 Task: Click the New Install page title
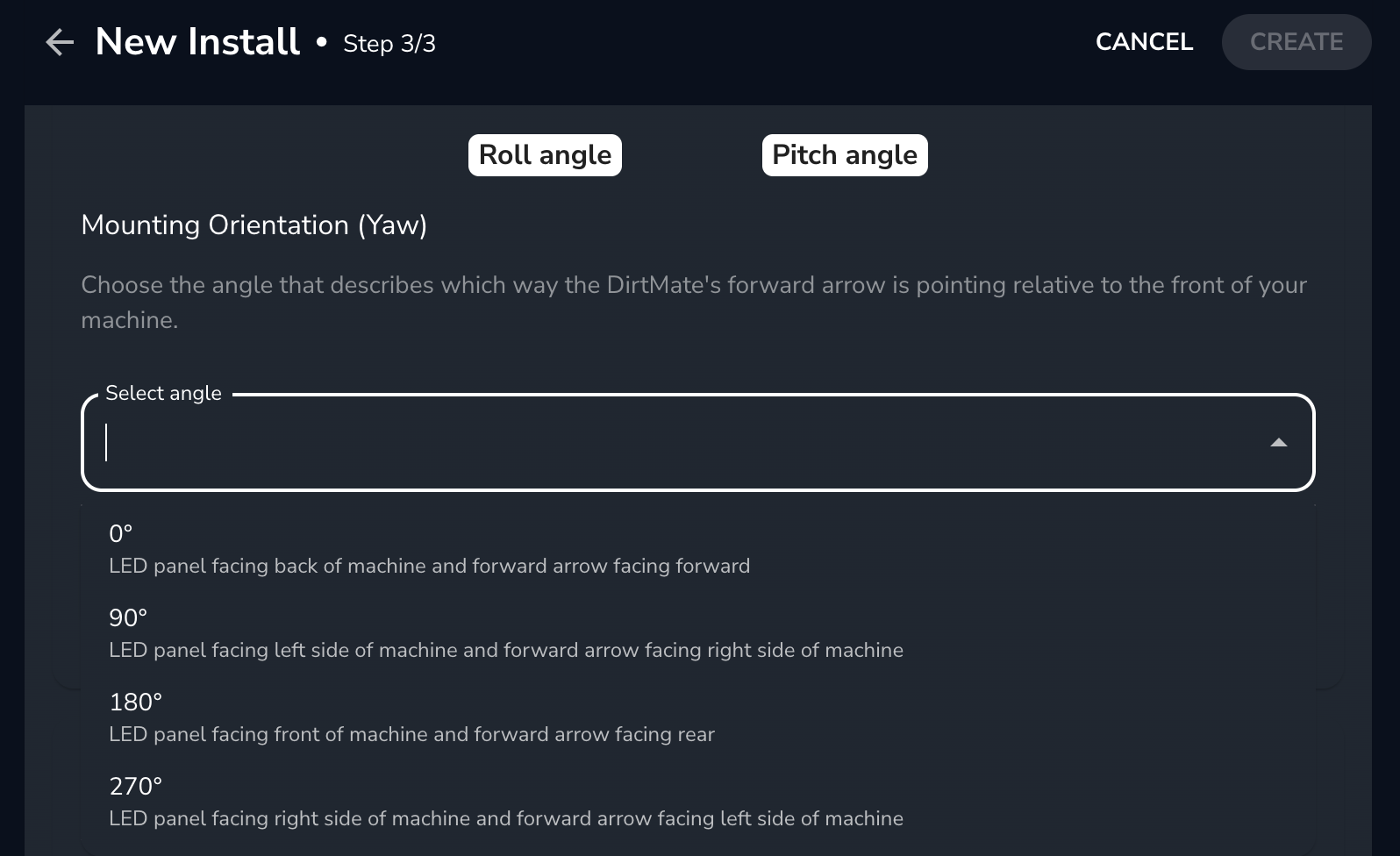click(197, 42)
